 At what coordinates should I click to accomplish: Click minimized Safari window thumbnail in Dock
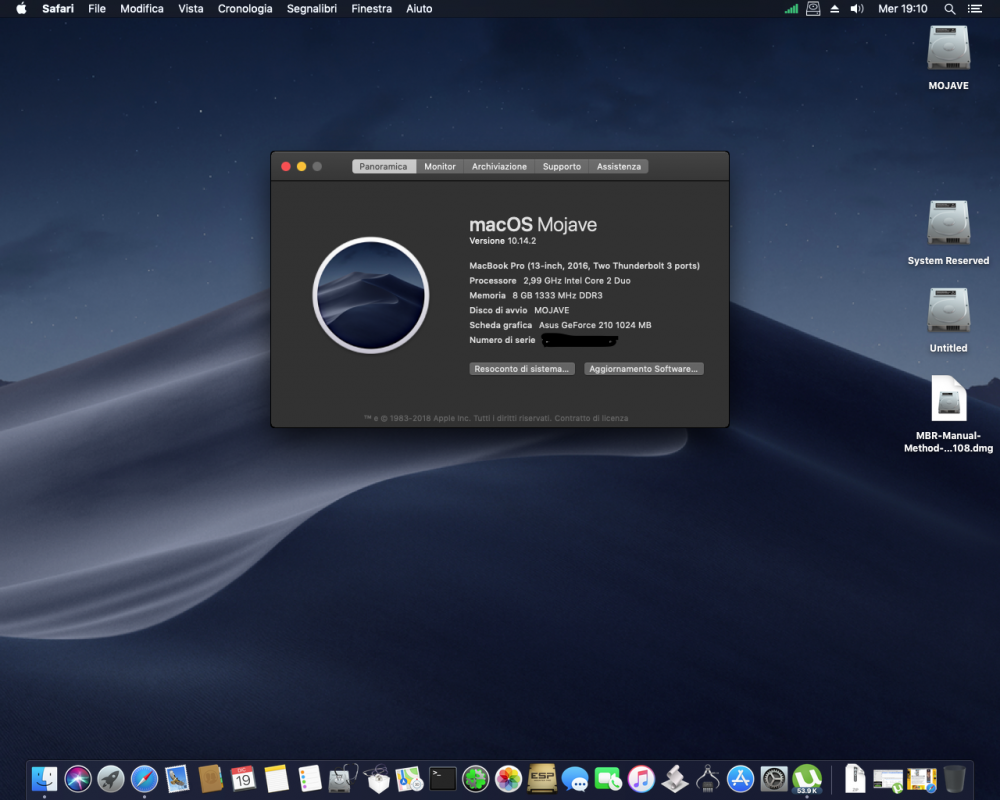point(922,780)
